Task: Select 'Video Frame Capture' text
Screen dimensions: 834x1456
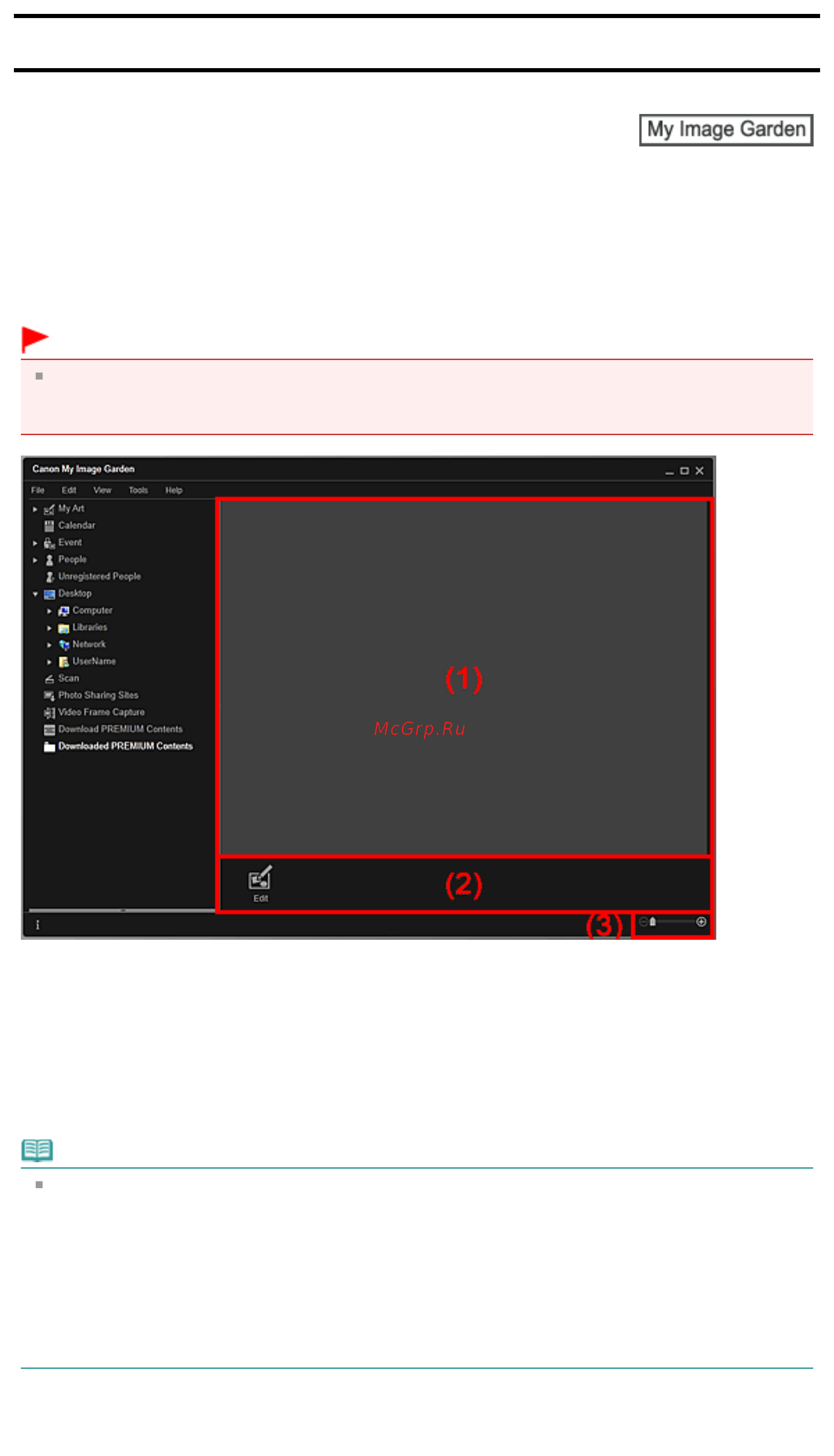Action: pos(102,712)
